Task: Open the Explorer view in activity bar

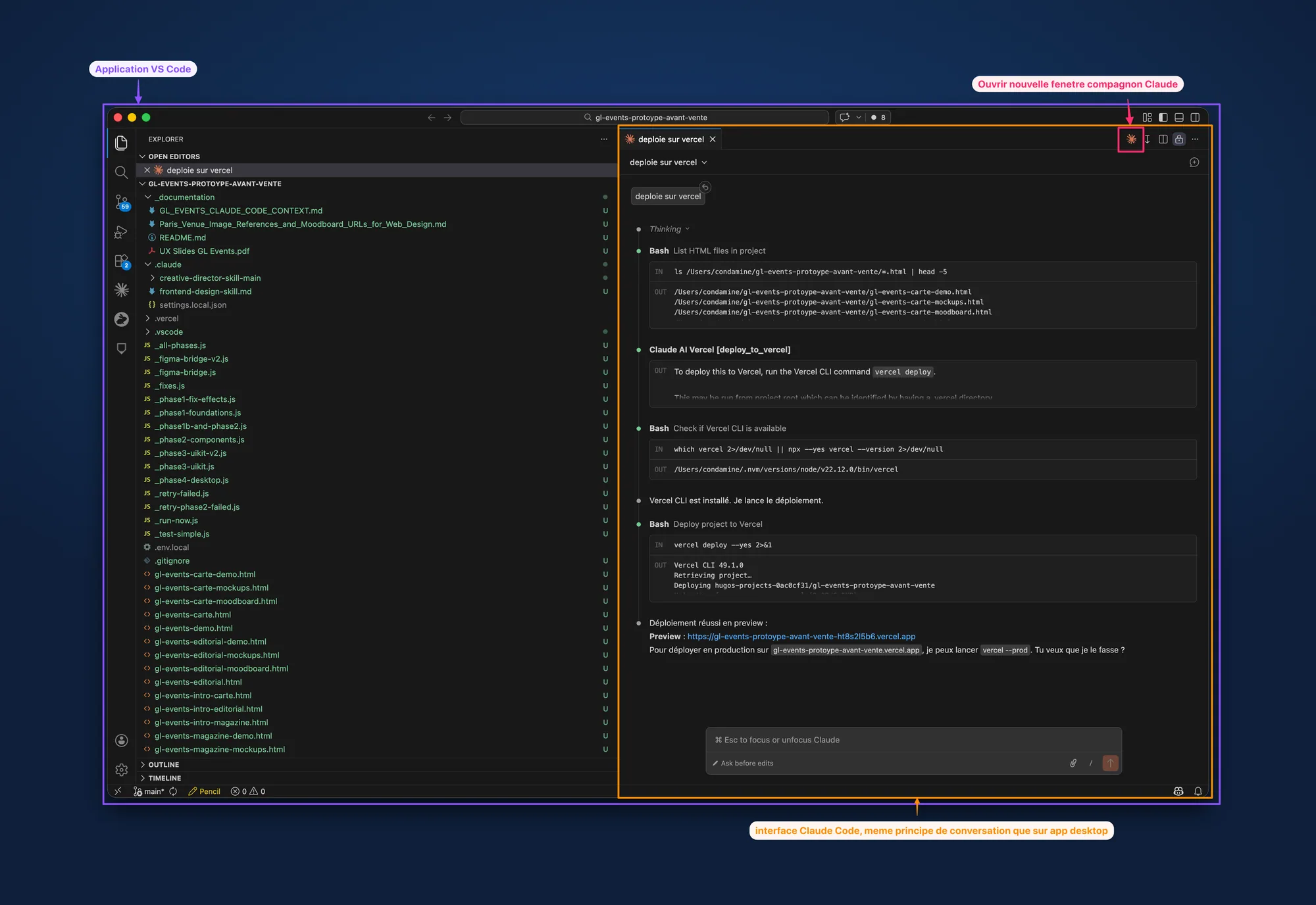Action: [x=122, y=143]
